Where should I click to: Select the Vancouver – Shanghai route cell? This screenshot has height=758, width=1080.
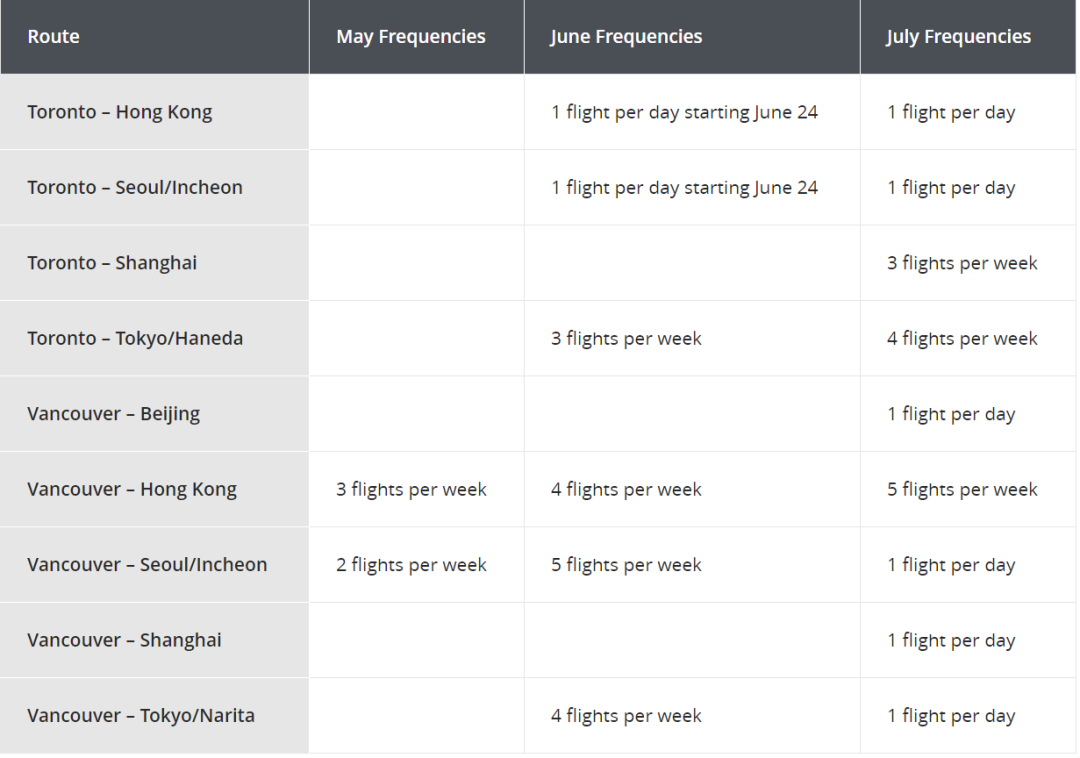(154, 640)
